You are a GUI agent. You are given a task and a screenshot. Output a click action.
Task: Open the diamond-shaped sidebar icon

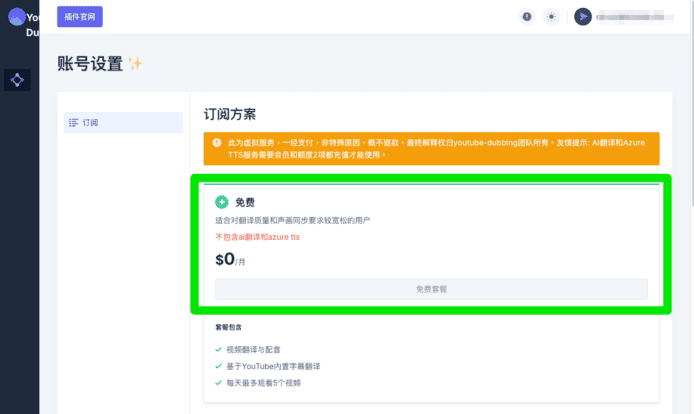point(17,80)
